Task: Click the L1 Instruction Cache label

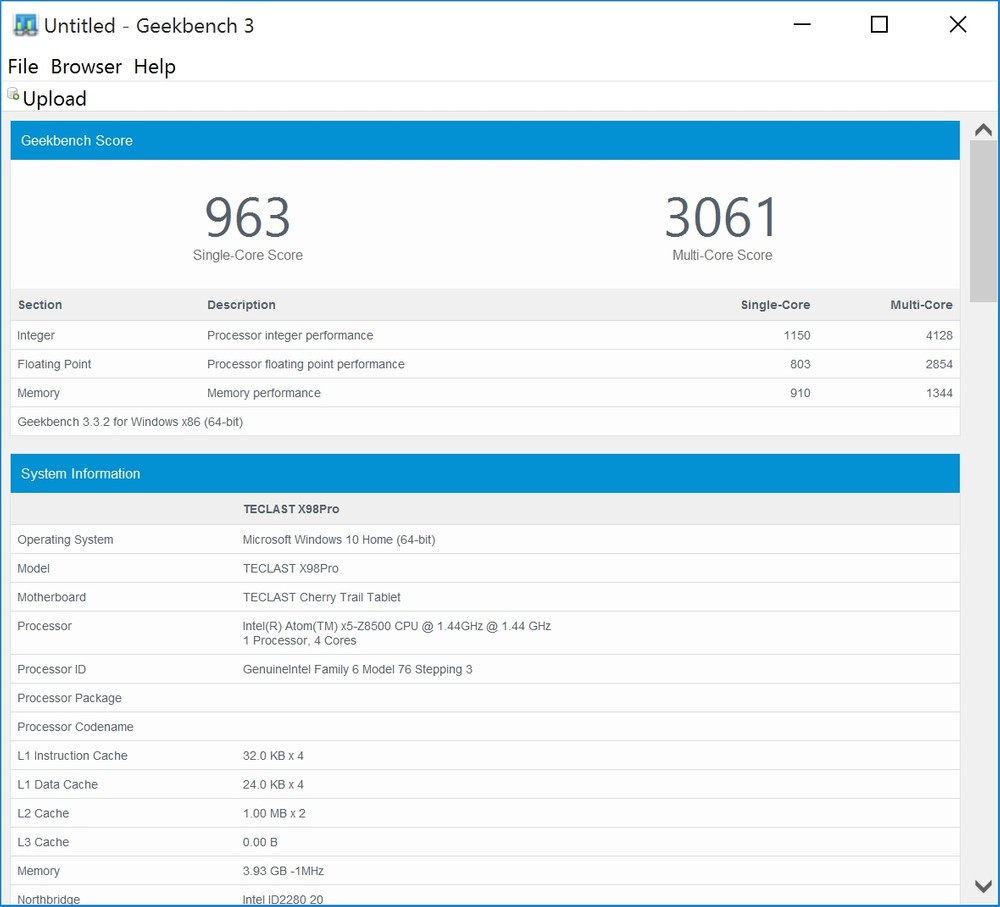Action: coord(72,755)
